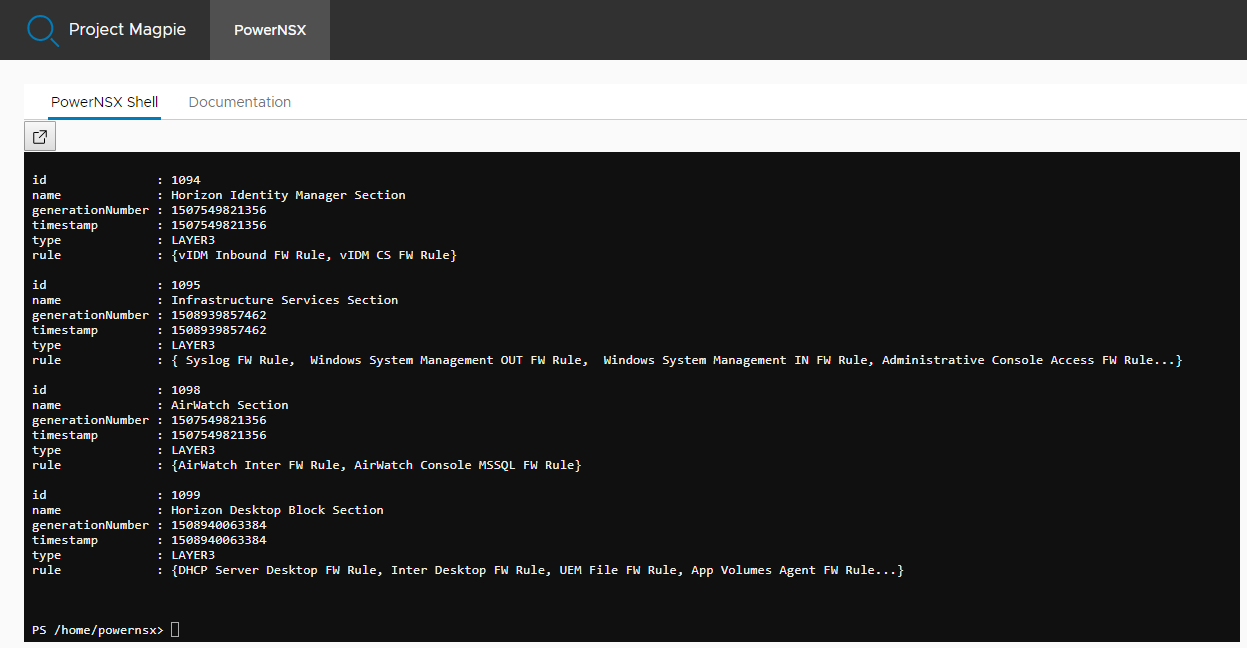Click UEM File FW Rule text
Screen dimensions: 1247x648
tap(618, 570)
